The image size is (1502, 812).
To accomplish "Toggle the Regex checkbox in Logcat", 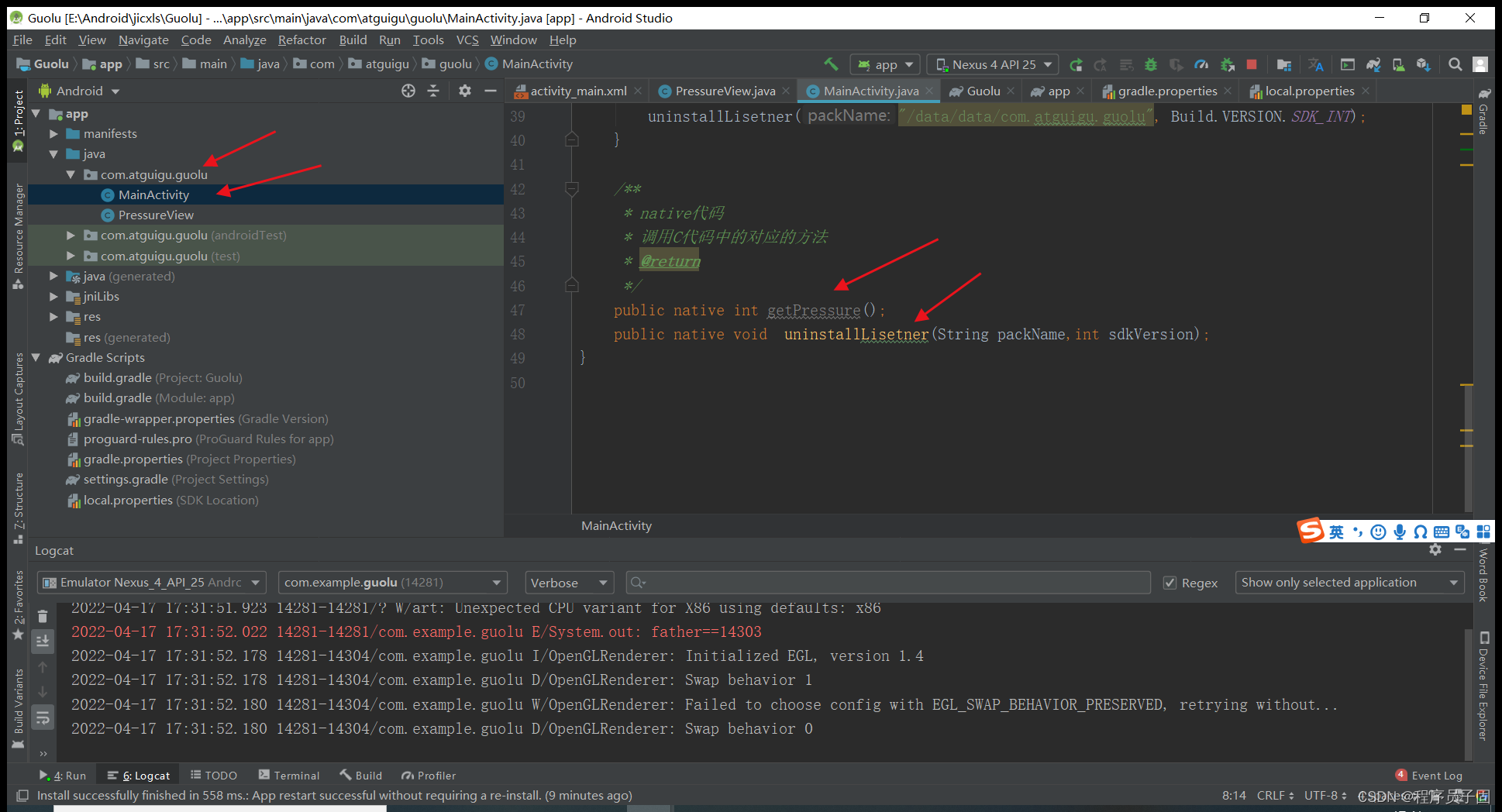I will point(1170,583).
